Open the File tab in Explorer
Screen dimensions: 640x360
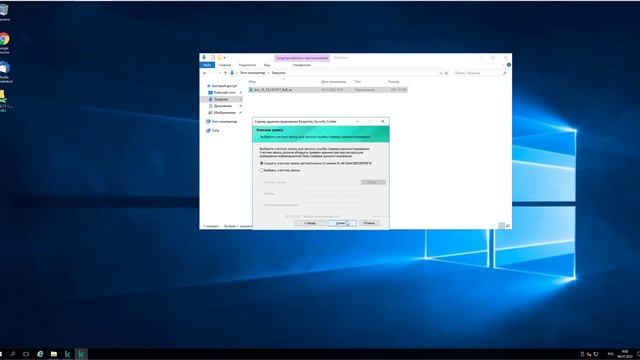pos(207,65)
